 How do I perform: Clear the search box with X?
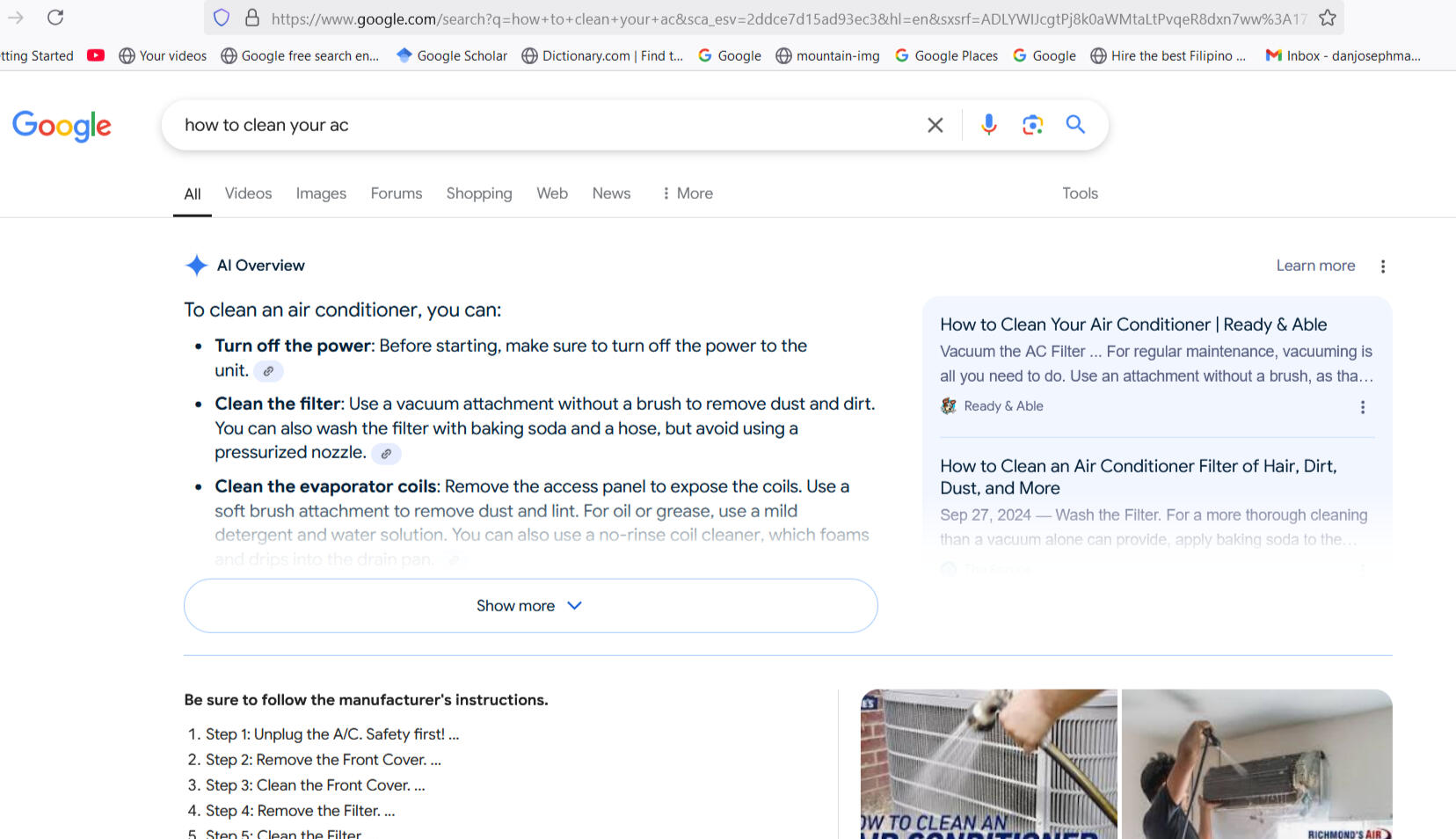point(935,125)
